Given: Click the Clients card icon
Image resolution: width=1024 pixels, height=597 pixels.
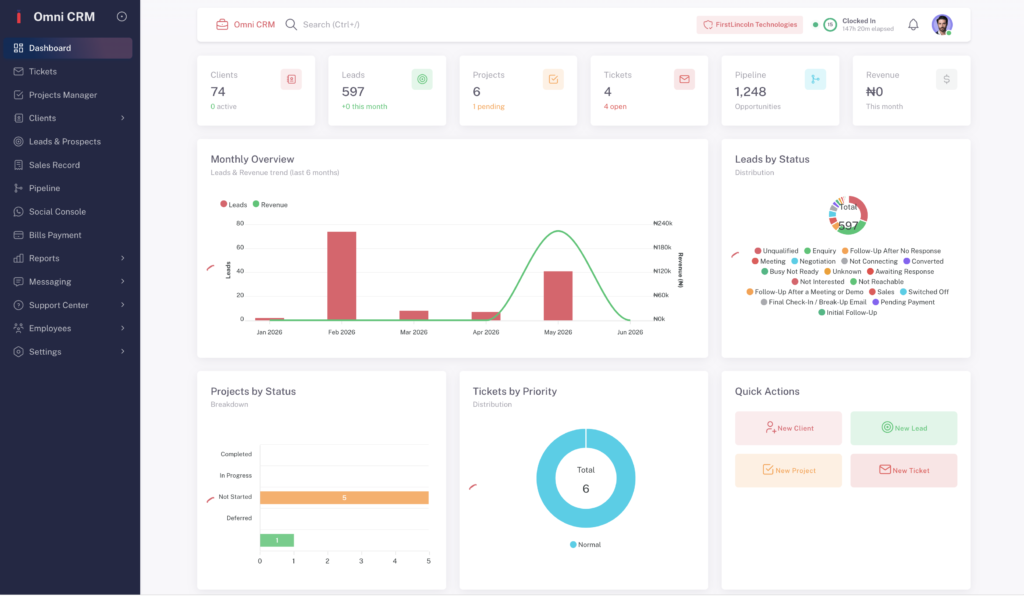Looking at the screenshot, I should (291, 80).
